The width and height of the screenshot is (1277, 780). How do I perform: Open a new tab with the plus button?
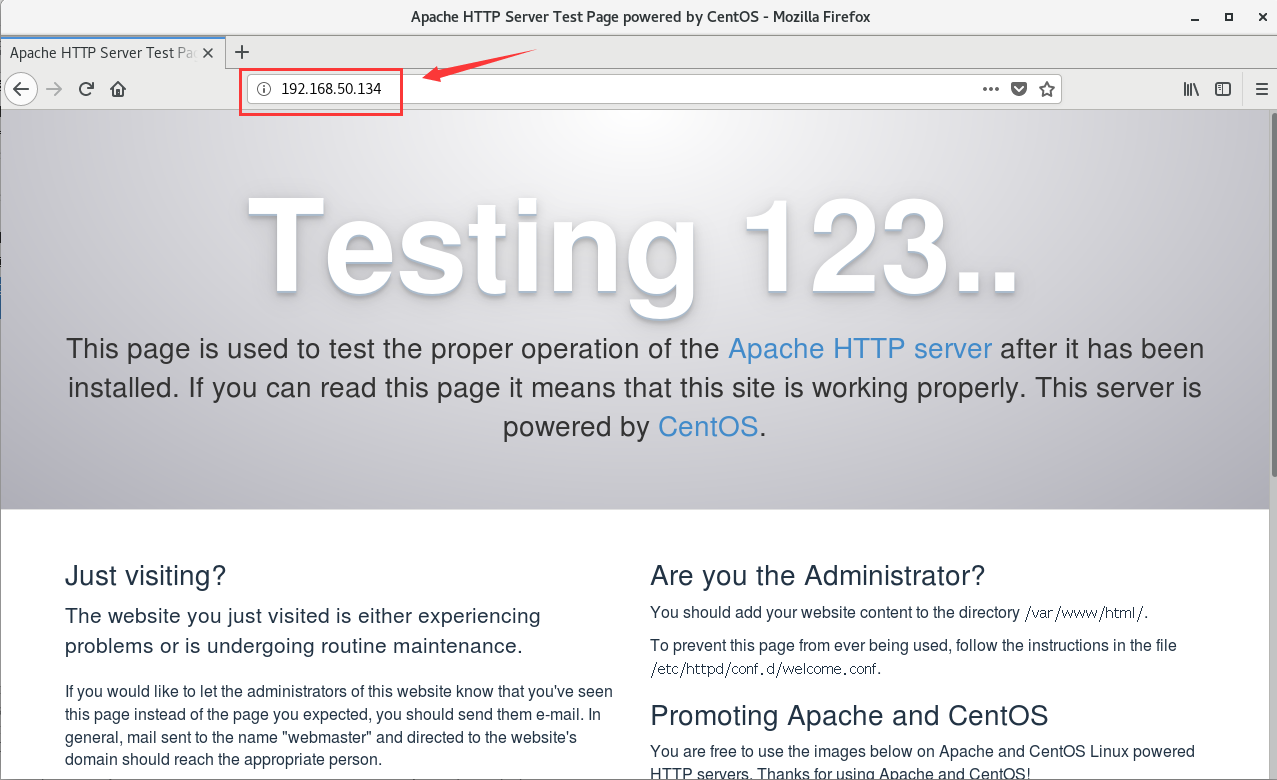coord(241,52)
